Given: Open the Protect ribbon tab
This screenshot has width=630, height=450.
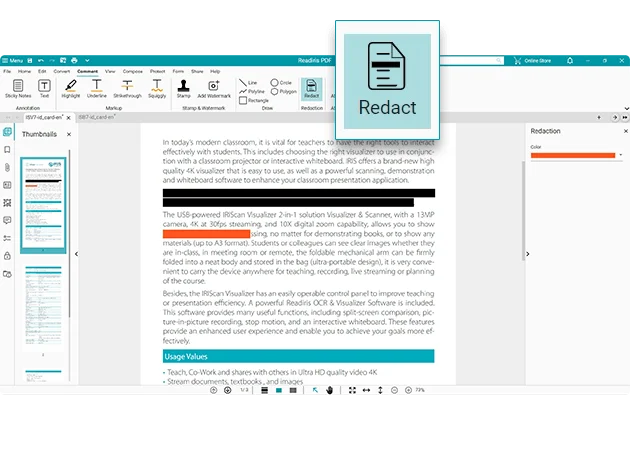Looking at the screenshot, I should click(x=158, y=71).
